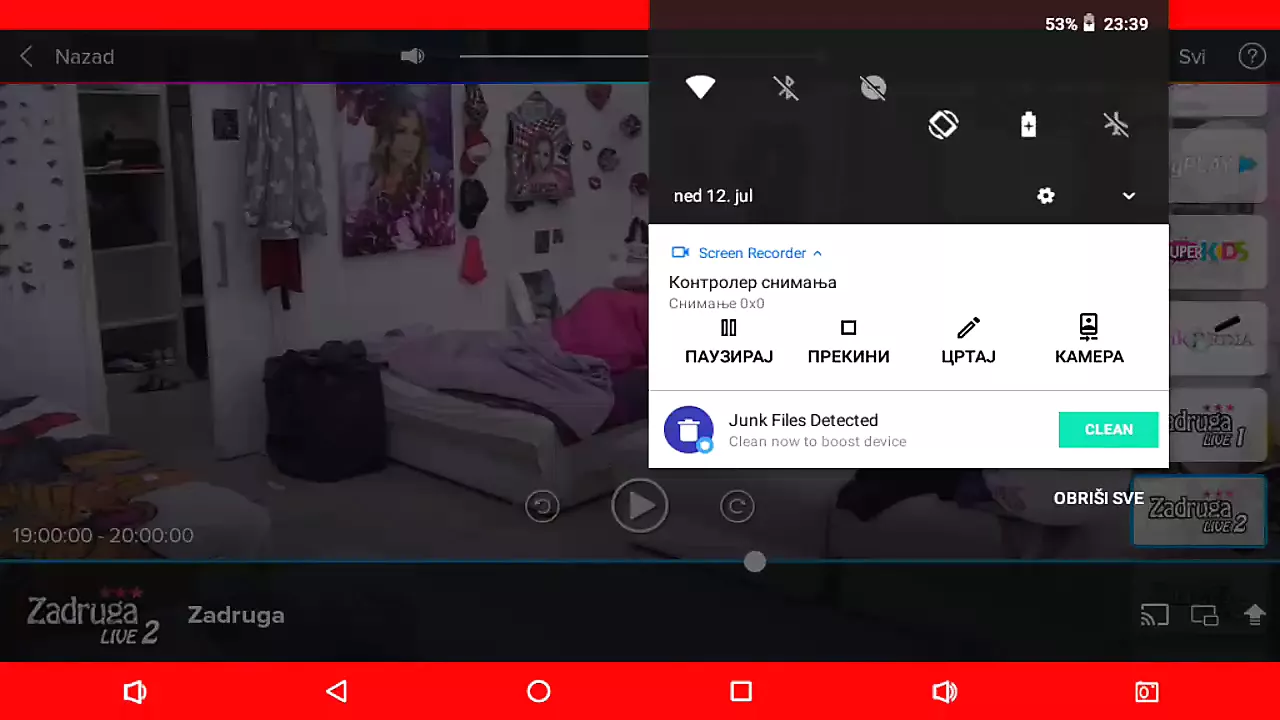
Task: Open help question mark icon
Action: click(1252, 56)
